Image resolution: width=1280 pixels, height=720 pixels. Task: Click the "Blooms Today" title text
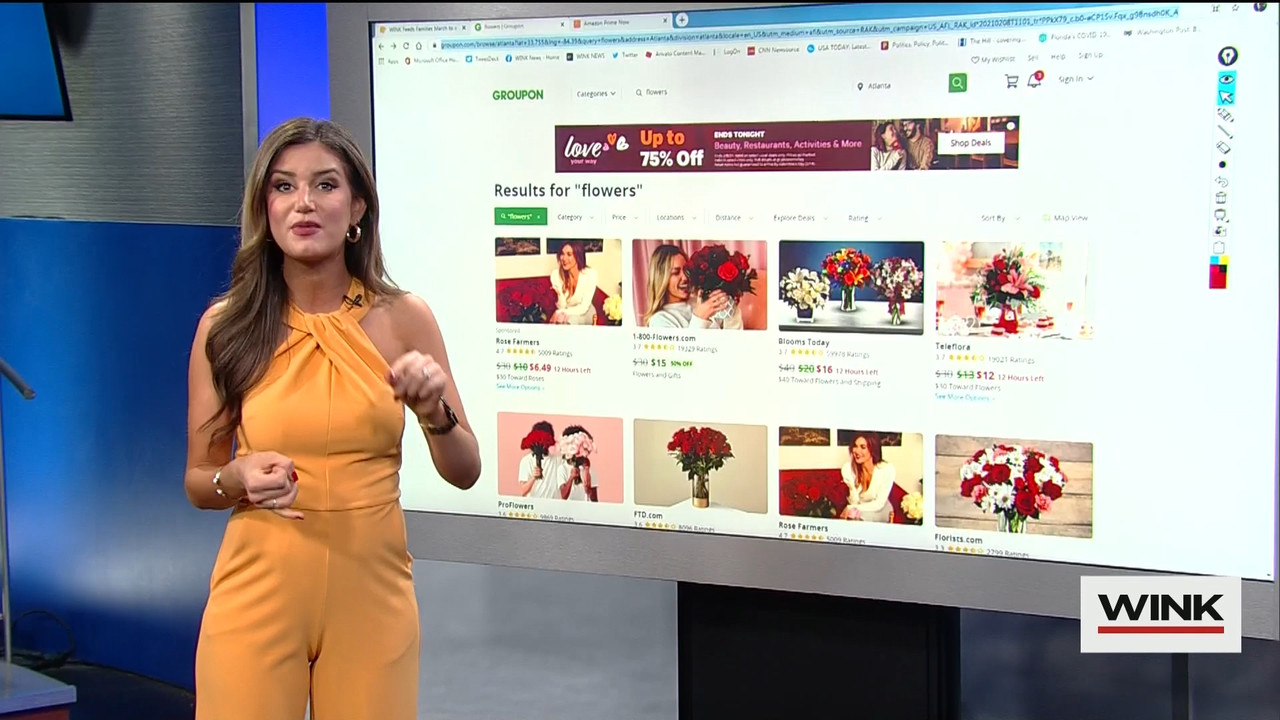(804, 342)
